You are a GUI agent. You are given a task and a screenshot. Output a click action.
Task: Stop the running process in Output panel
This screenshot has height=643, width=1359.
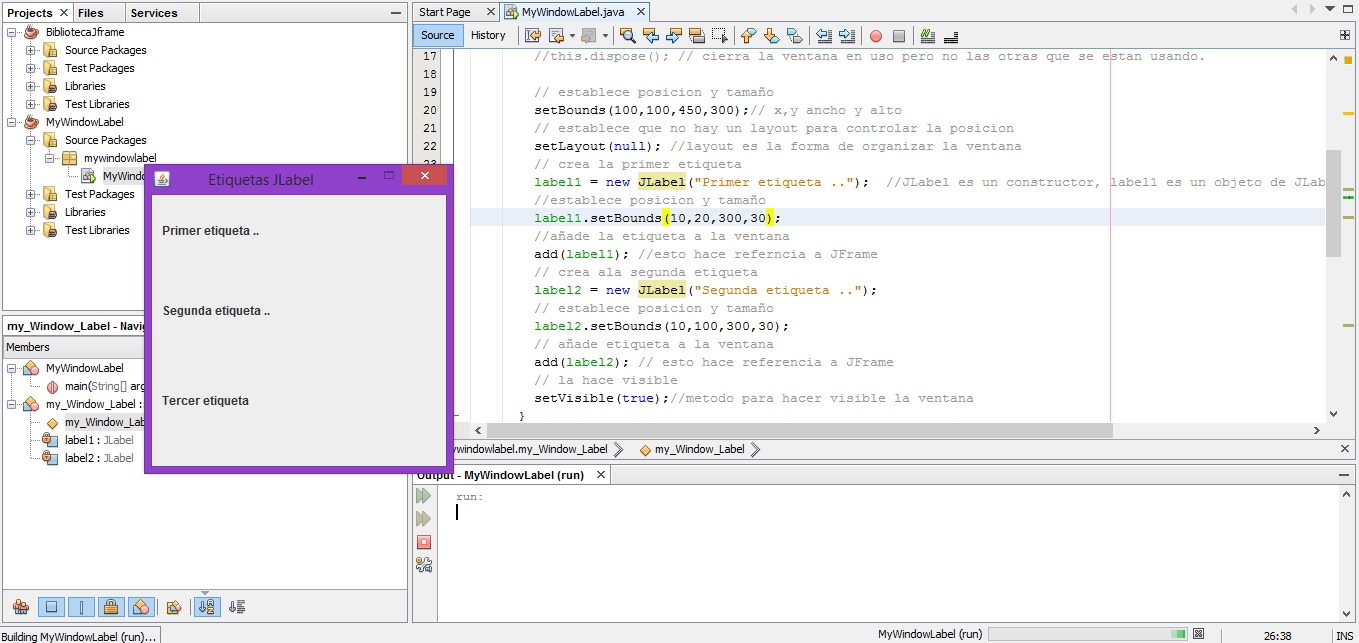coord(424,542)
